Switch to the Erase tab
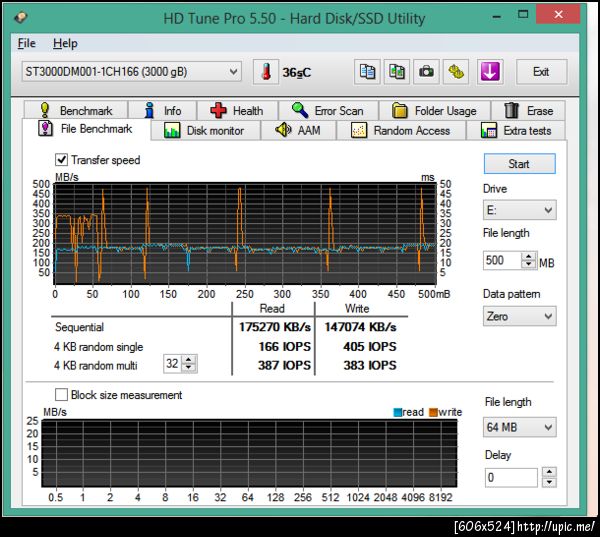Image resolution: width=600 pixels, height=537 pixels. (x=528, y=111)
